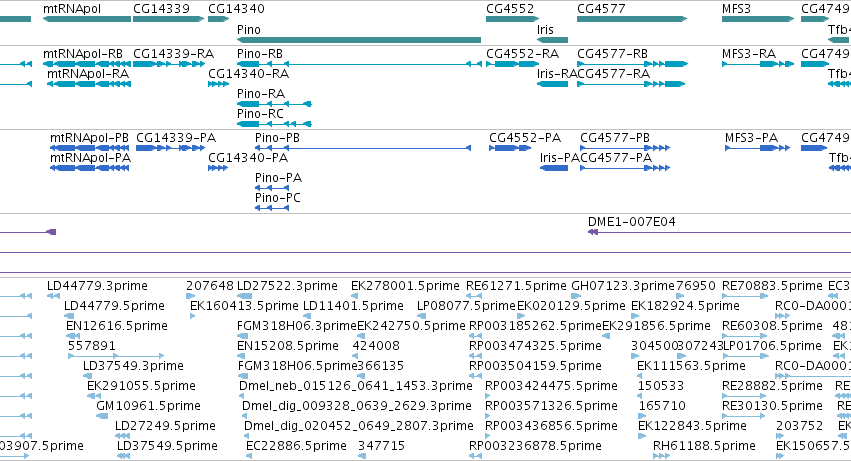
Task: Select transcript mtRNApol-RA
Action: coord(88,74)
